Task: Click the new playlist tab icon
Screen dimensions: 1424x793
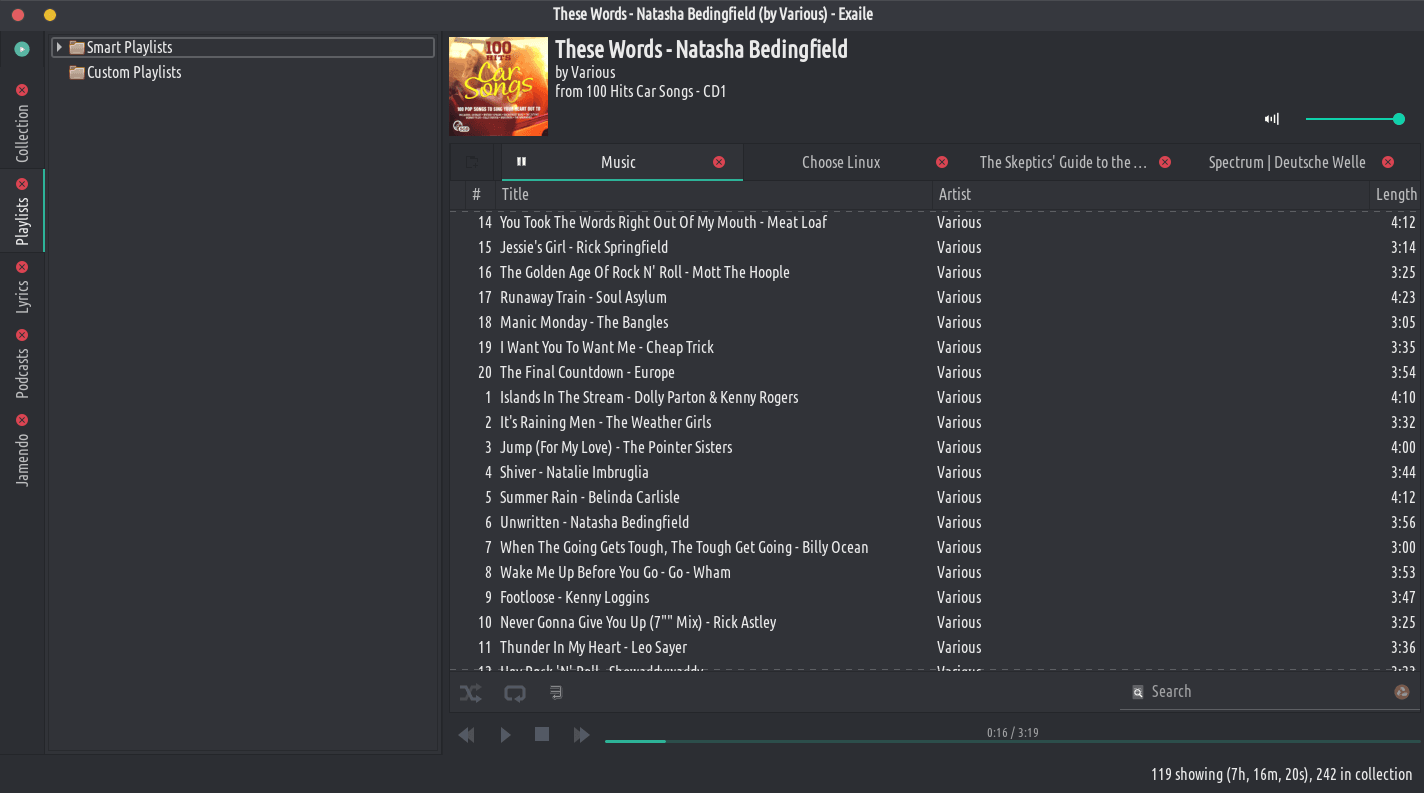Action: tap(472, 162)
